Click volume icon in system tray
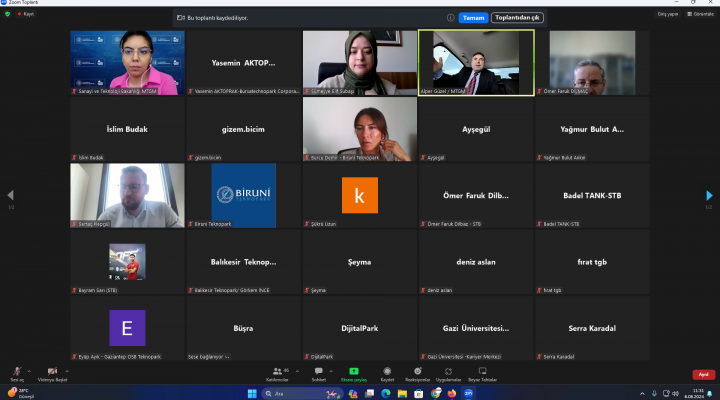720x400 pixels. point(675,394)
